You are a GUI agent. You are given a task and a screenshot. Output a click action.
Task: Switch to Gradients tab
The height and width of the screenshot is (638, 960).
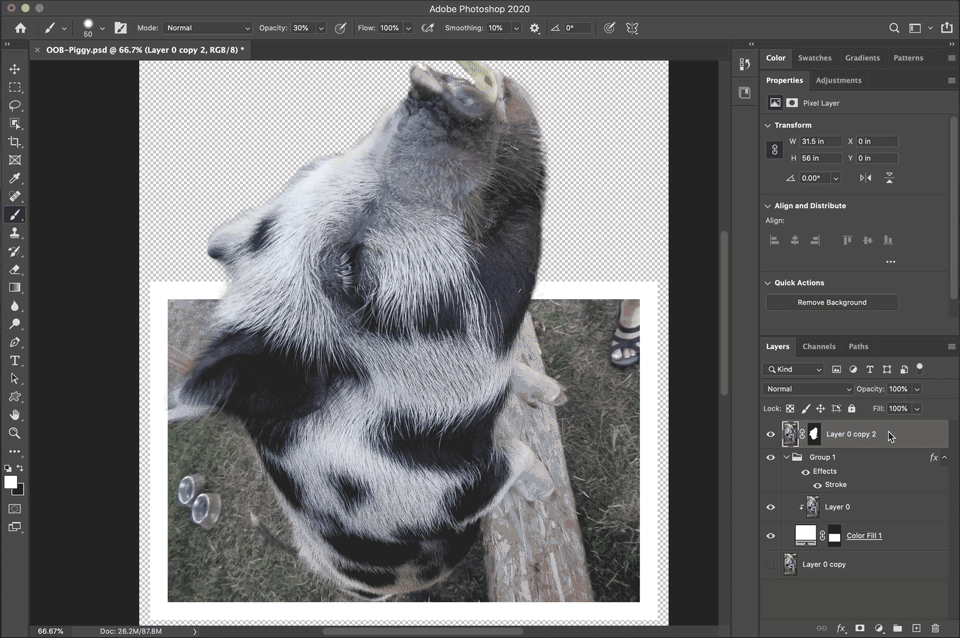(x=862, y=58)
